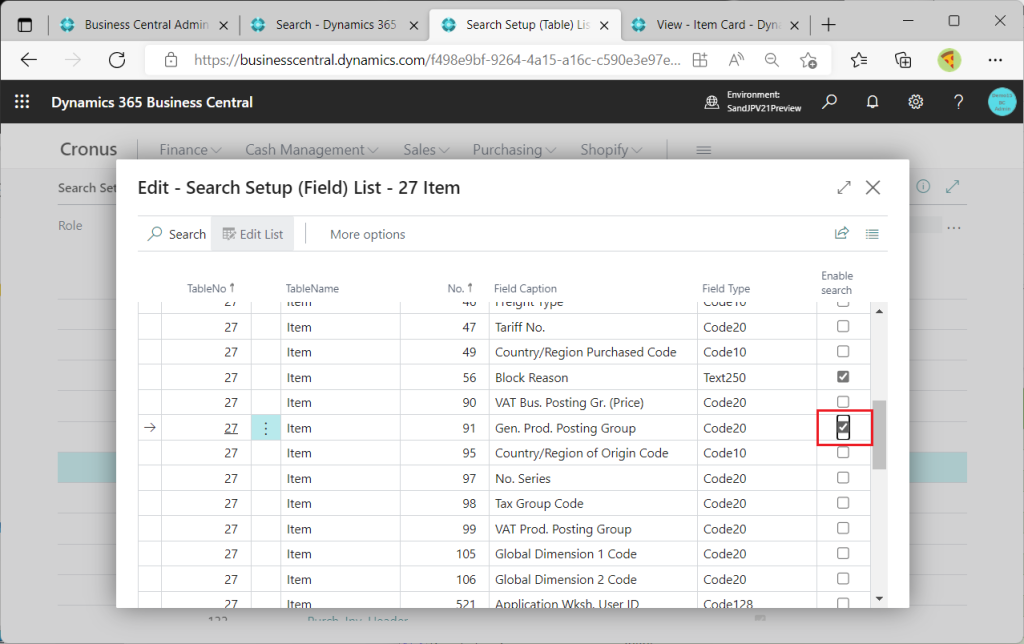Viewport: 1024px width, 644px height.
Task: Click the list vertical scrollbar thumb
Action: click(x=879, y=434)
